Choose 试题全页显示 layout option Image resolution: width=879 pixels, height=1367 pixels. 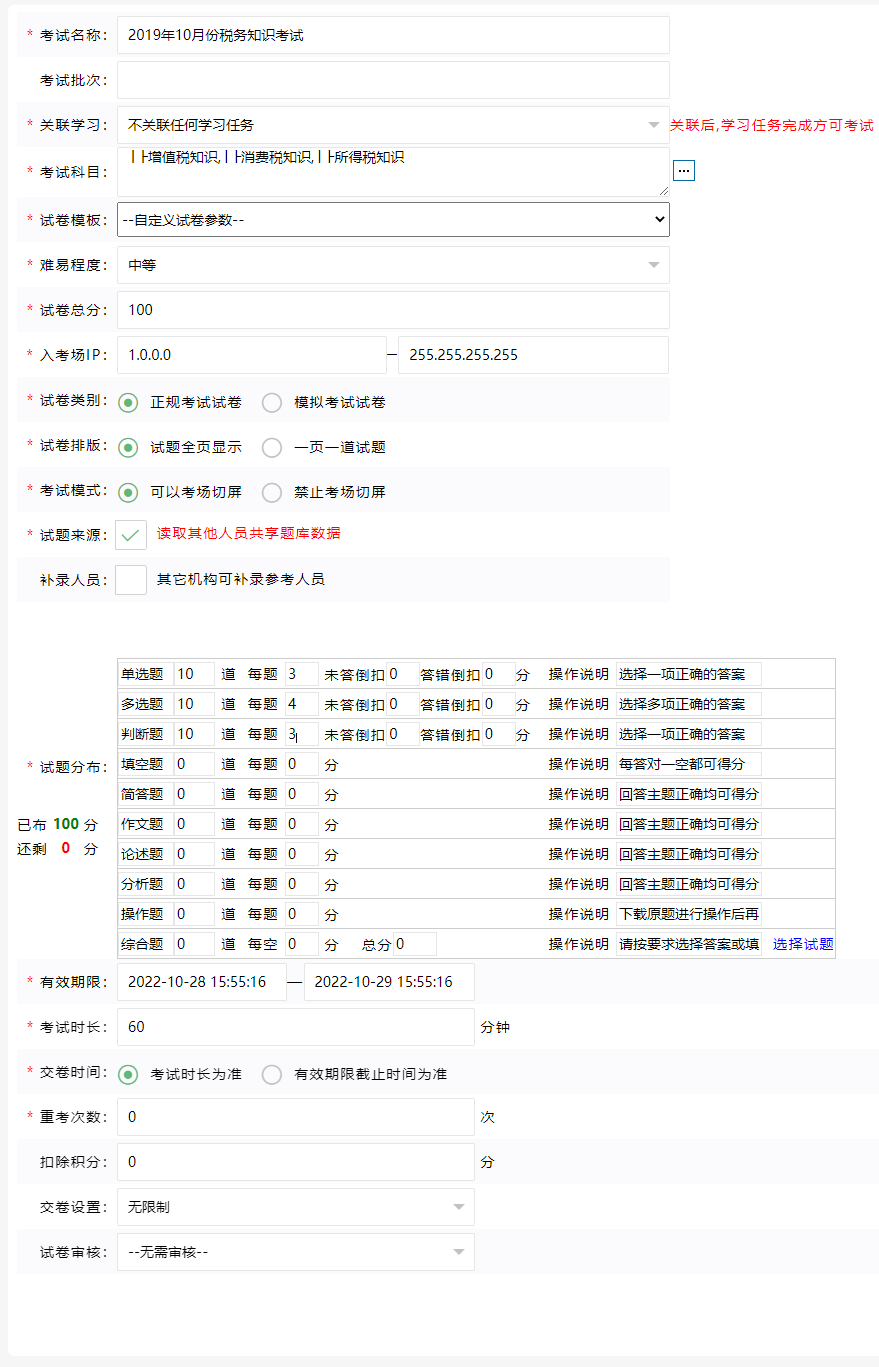pyautogui.click(x=128, y=448)
